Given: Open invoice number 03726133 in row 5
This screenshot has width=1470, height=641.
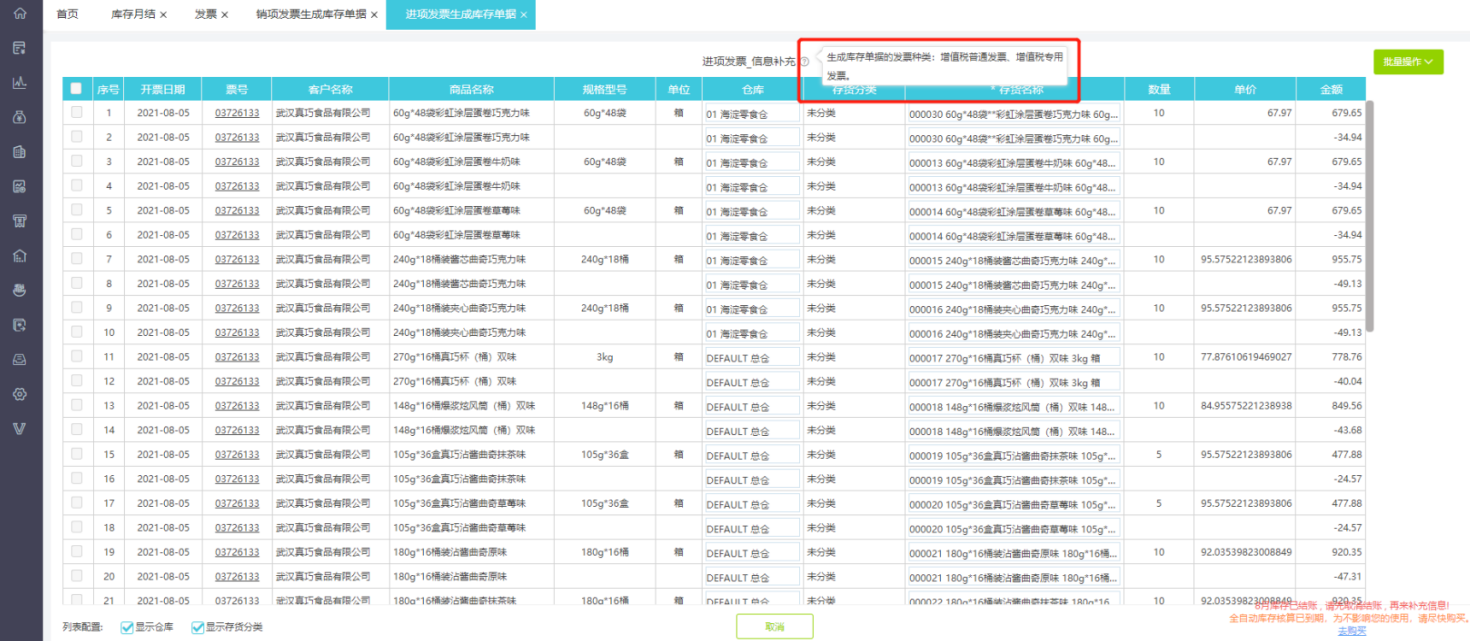Looking at the screenshot, I should [x=237, y=211].
